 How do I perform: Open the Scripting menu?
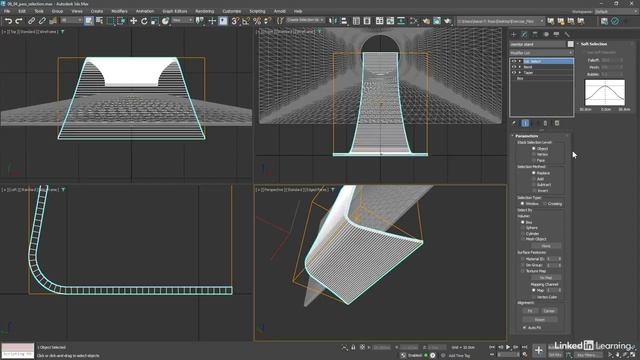(257, 11)
